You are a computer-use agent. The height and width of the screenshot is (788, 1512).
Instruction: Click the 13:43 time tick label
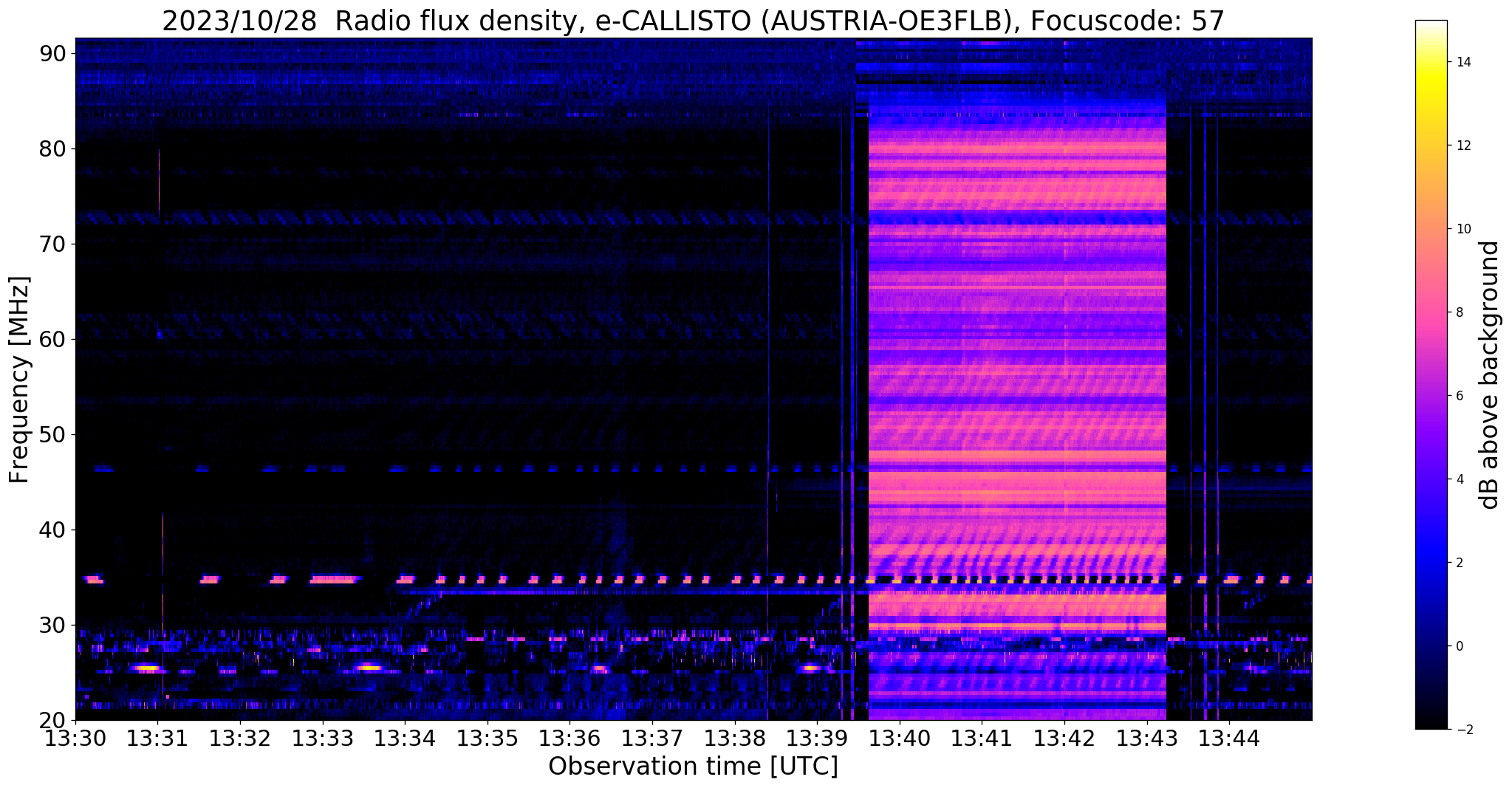[x=1146, y=738]
